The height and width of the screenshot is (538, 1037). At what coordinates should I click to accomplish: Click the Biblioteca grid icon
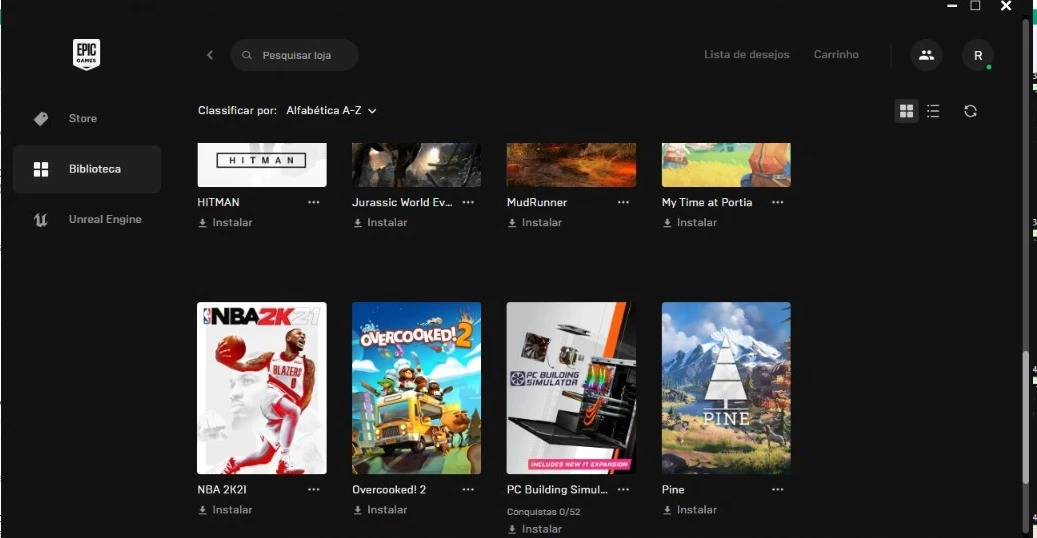coord(41,169)
